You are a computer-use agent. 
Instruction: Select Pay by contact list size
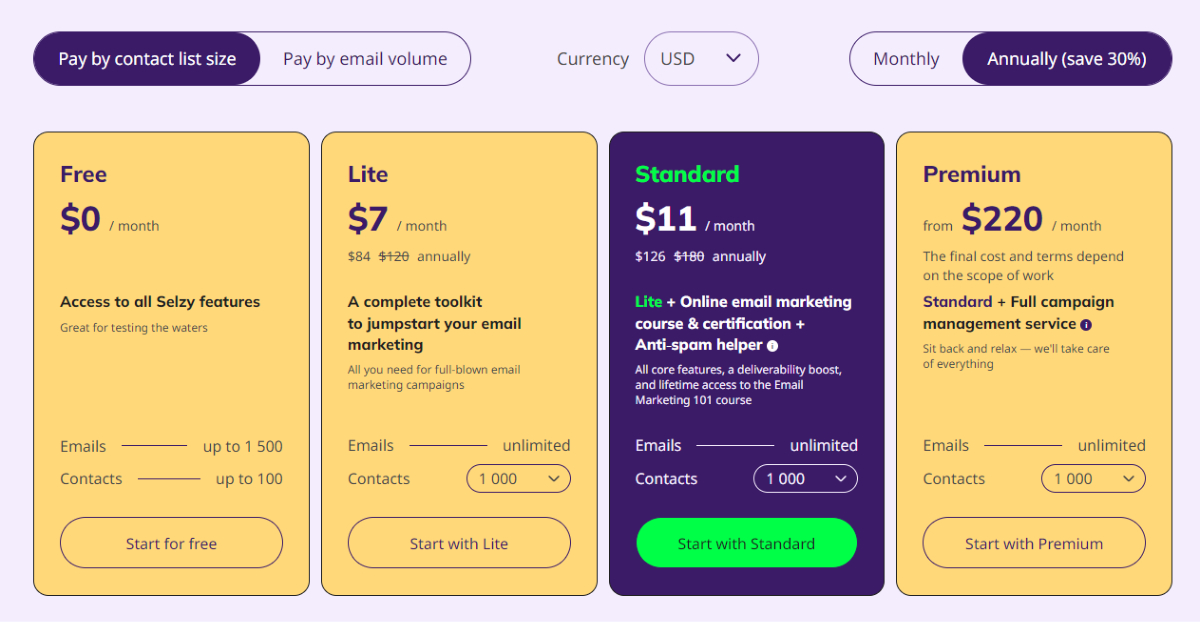click(x=147, y=59)
